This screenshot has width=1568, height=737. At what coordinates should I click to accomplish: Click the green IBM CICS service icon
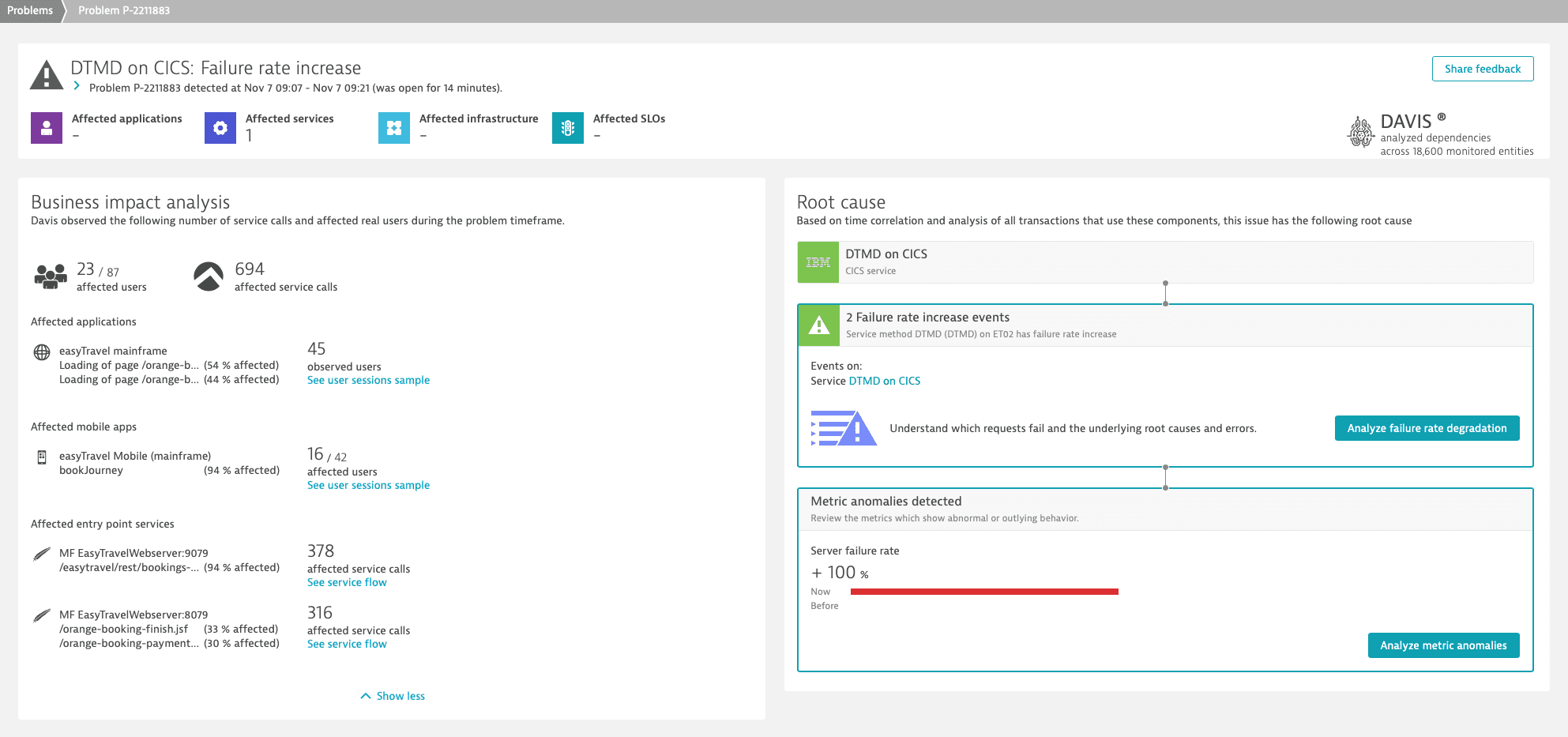(x=818, y=262)
